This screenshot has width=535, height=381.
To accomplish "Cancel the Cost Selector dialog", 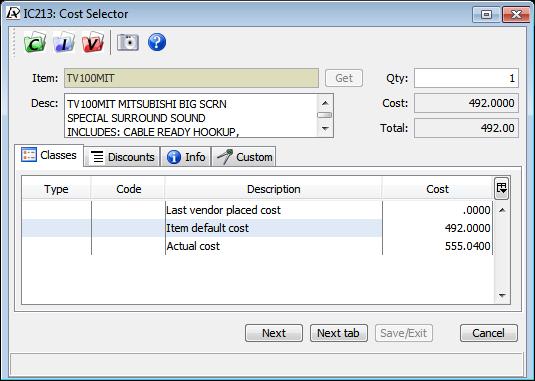I will 489,333.
